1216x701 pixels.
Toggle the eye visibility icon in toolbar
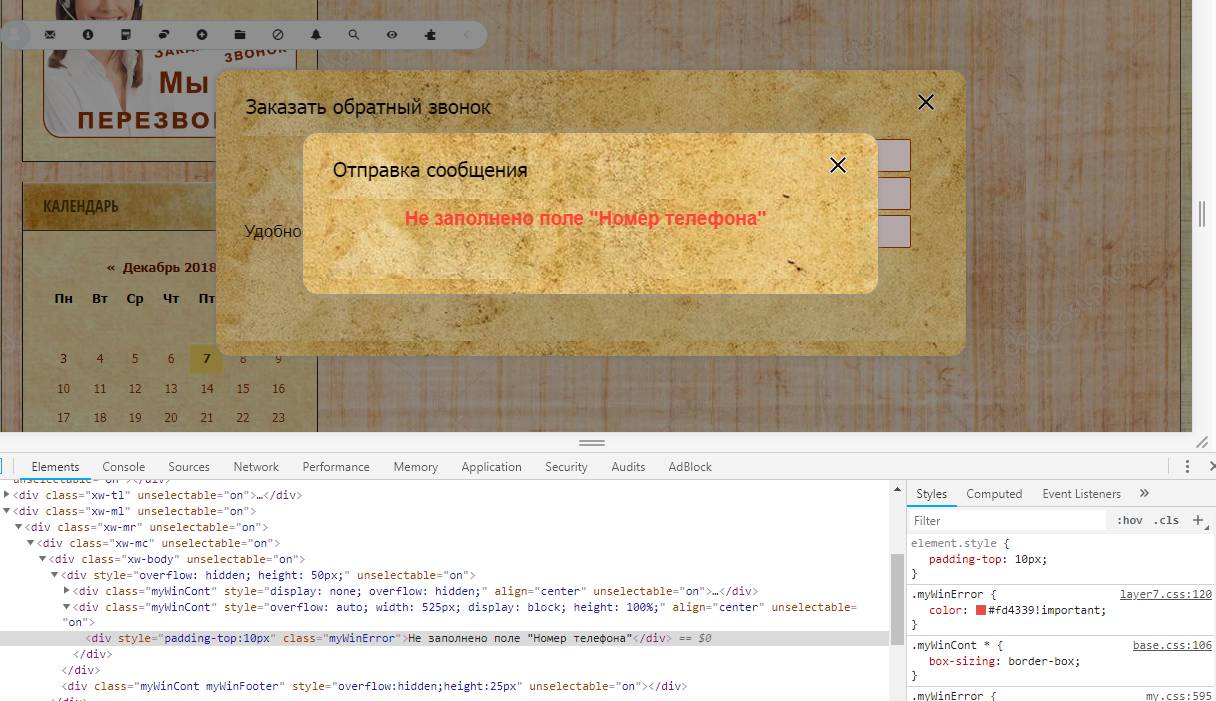coord(392,35)
